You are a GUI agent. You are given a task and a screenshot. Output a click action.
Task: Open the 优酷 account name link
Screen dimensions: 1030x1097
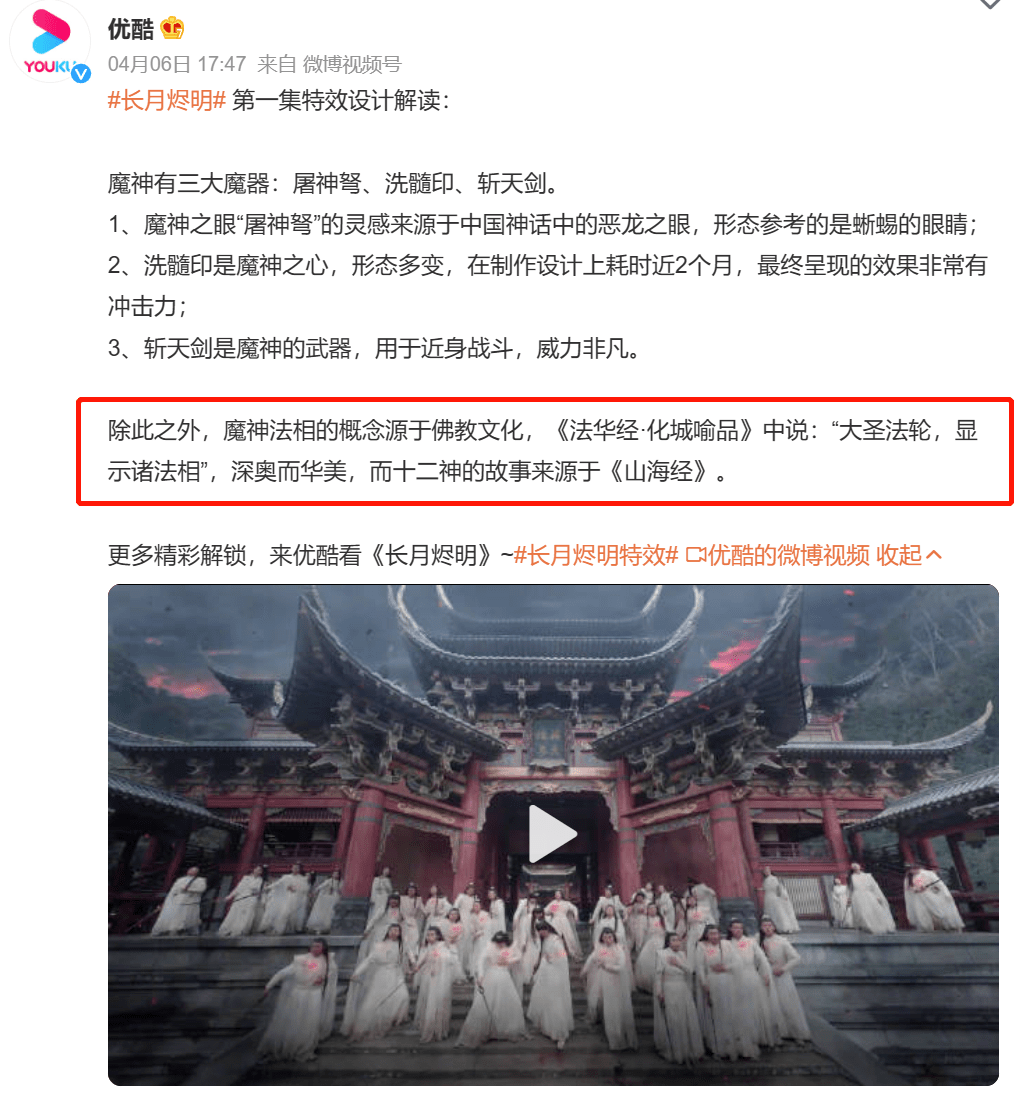coord(131,29)
